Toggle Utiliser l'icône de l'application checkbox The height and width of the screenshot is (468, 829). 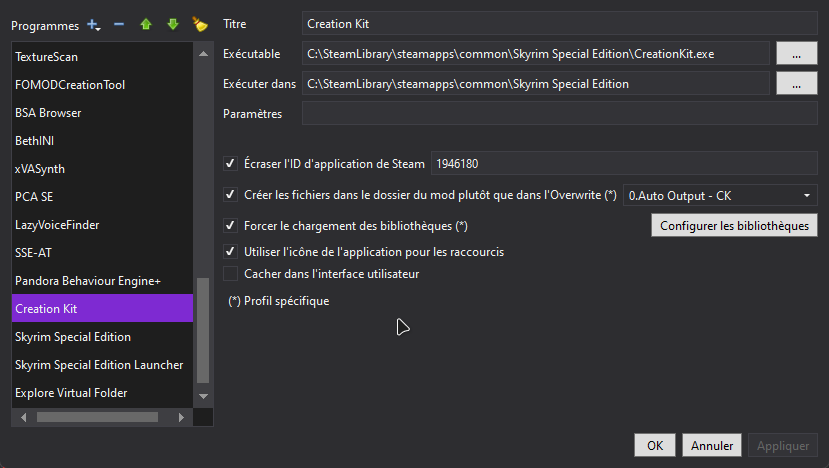pyautogui.click(x=230, y=252)
